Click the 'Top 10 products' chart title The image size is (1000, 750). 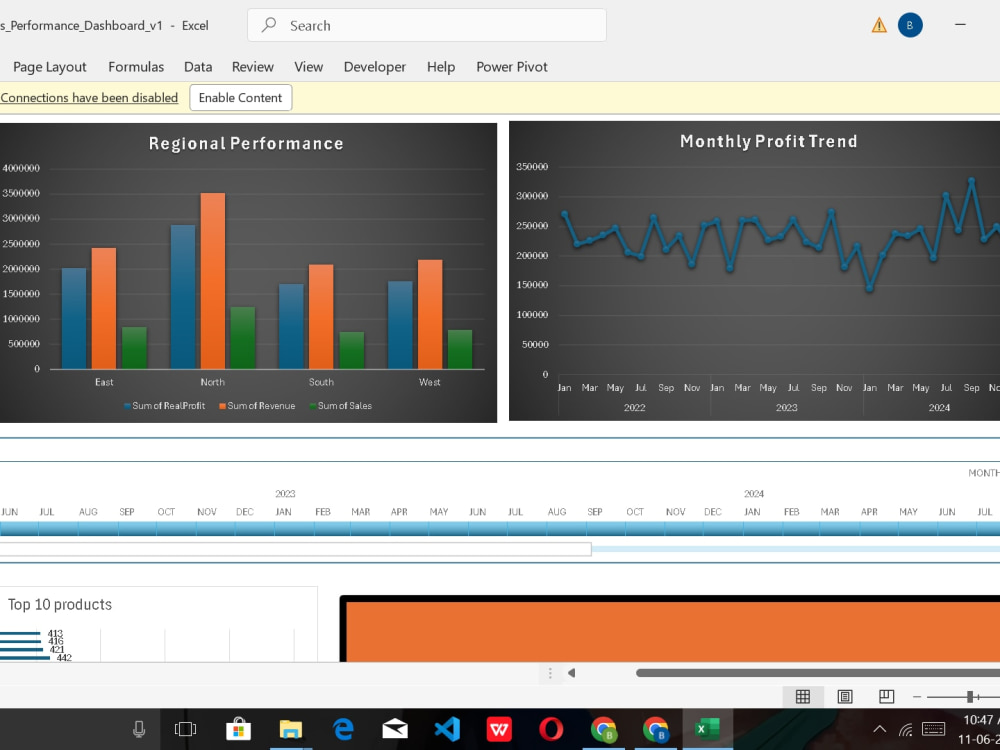coord(60,605)
